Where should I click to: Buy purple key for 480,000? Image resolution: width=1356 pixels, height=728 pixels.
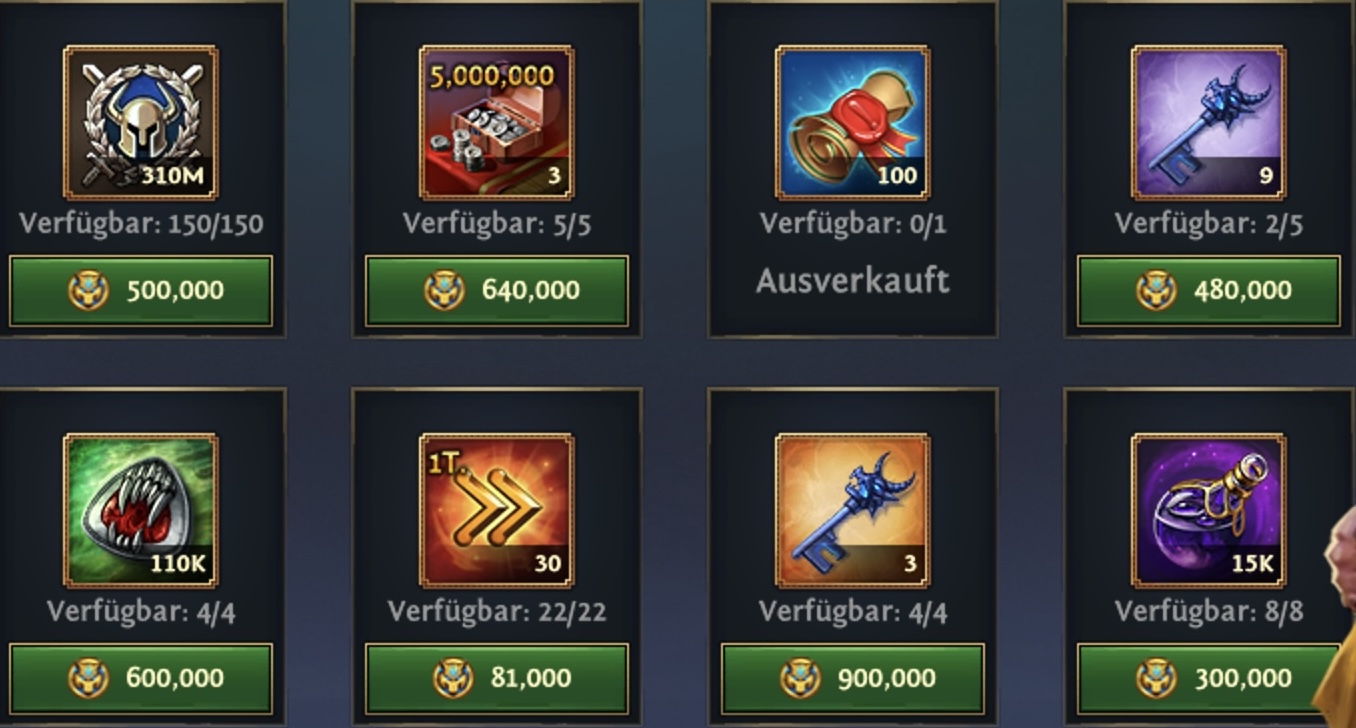(x=1209, y=291)
